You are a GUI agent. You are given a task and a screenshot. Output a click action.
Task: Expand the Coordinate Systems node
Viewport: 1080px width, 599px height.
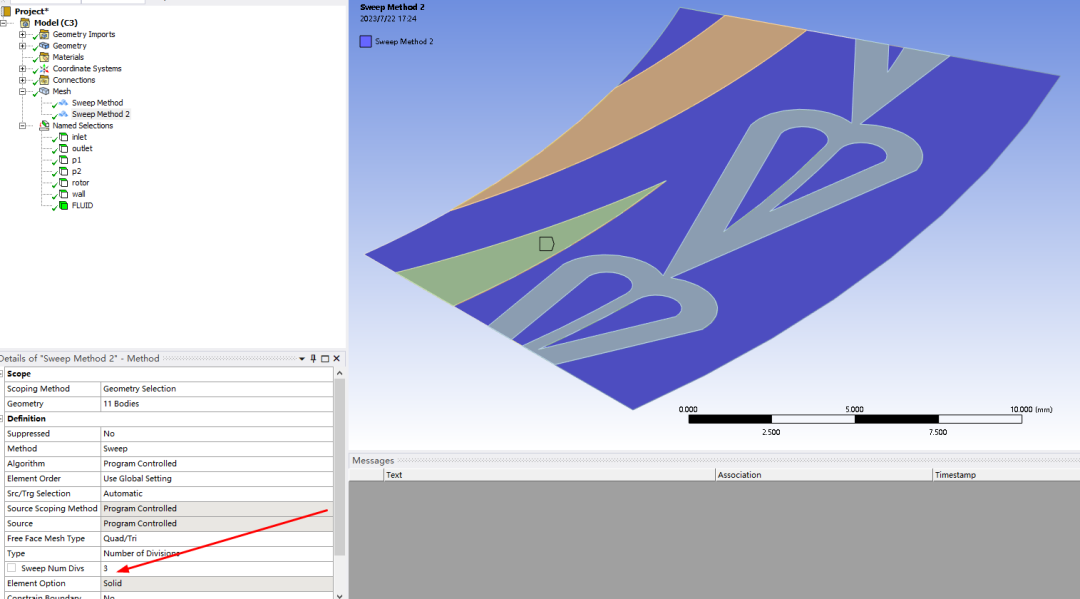(x=22, y=69)
